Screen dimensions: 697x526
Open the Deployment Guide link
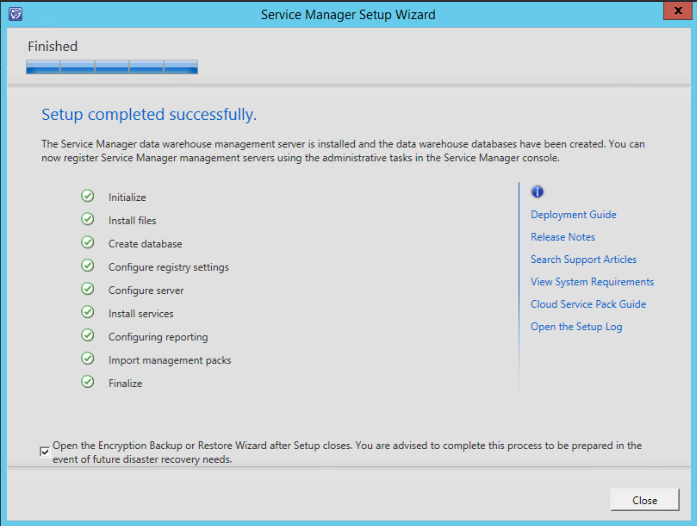click(x=573, y=214)
